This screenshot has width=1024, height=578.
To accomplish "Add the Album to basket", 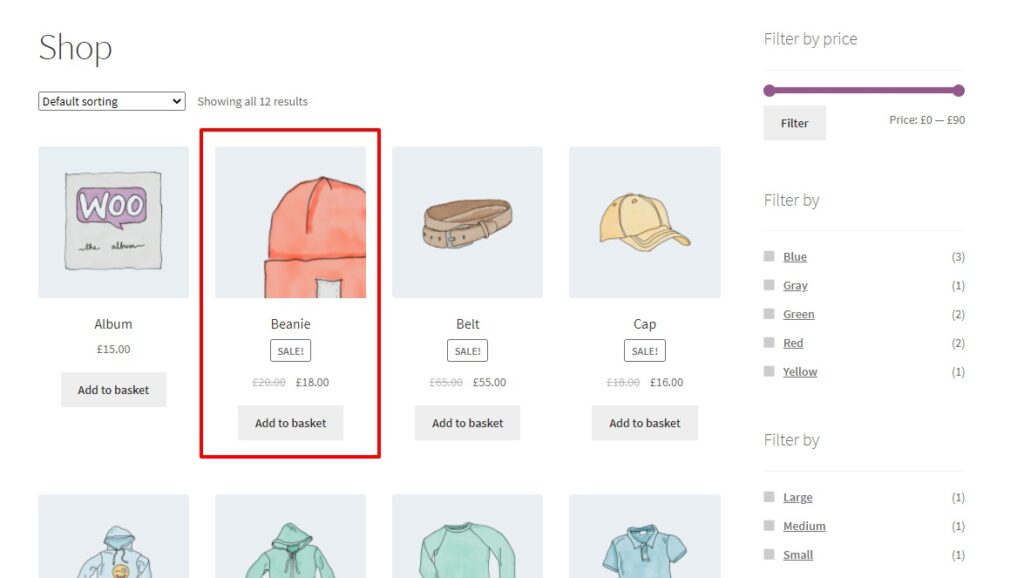I will 113,389.
